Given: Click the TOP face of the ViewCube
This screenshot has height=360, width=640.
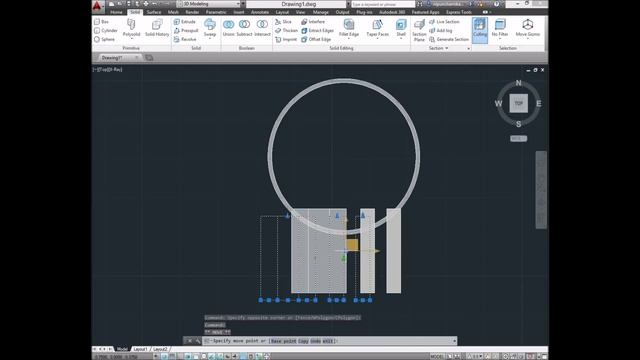Looking at the screenshot, I should click(x=518, y=103).
